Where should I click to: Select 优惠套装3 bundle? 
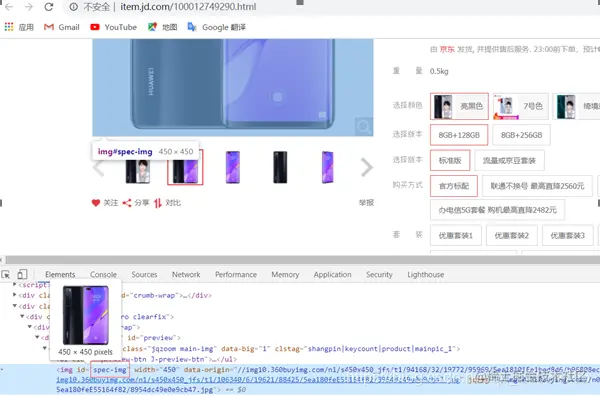pos(567,235)
